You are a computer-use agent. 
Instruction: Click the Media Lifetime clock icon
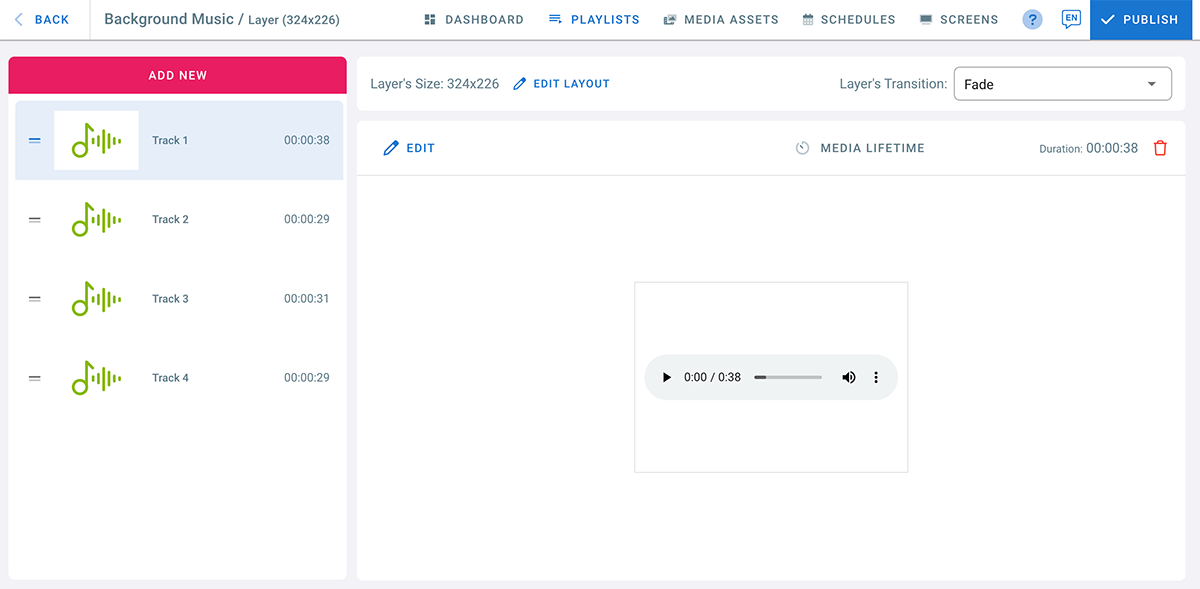pos(802,148)
